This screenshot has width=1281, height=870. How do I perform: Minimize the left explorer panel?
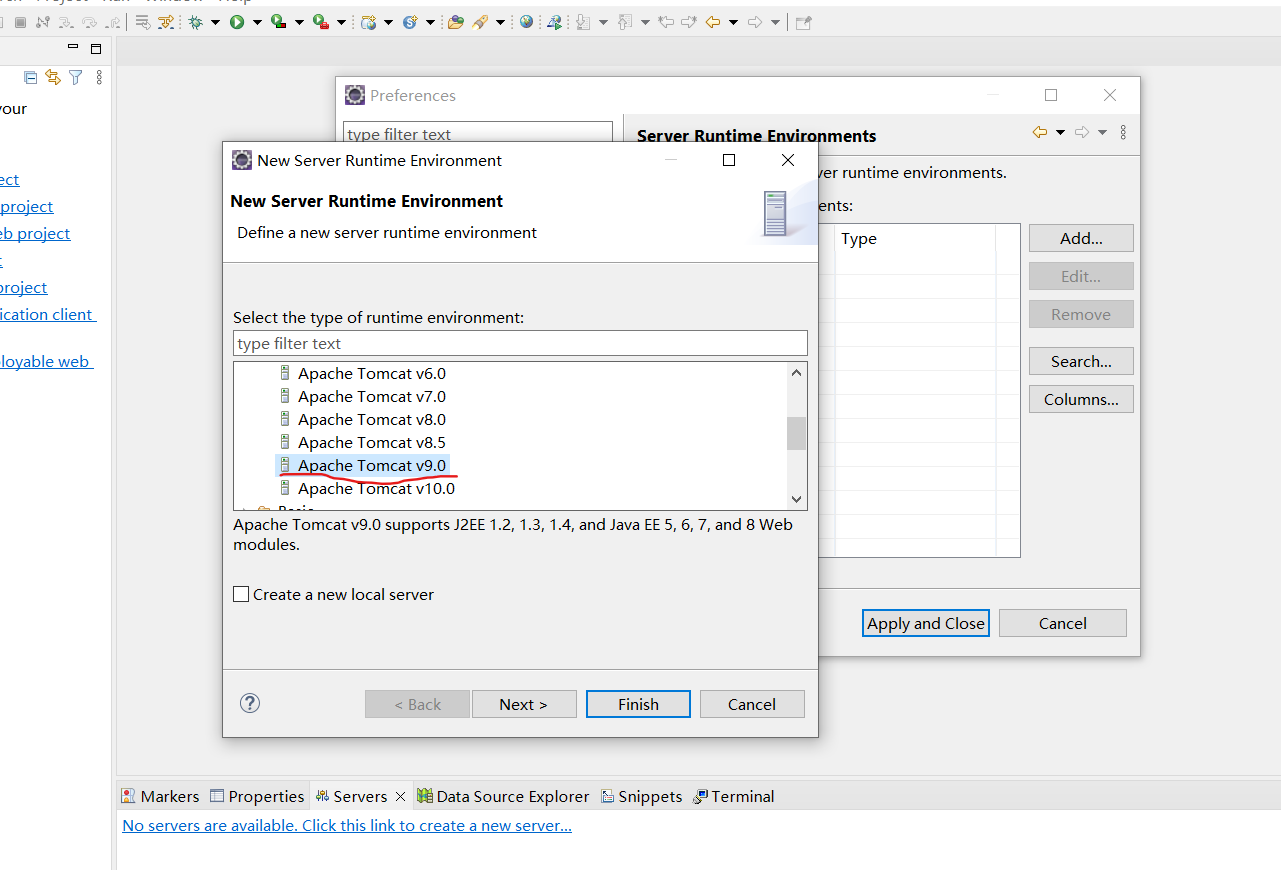point(73,47)
